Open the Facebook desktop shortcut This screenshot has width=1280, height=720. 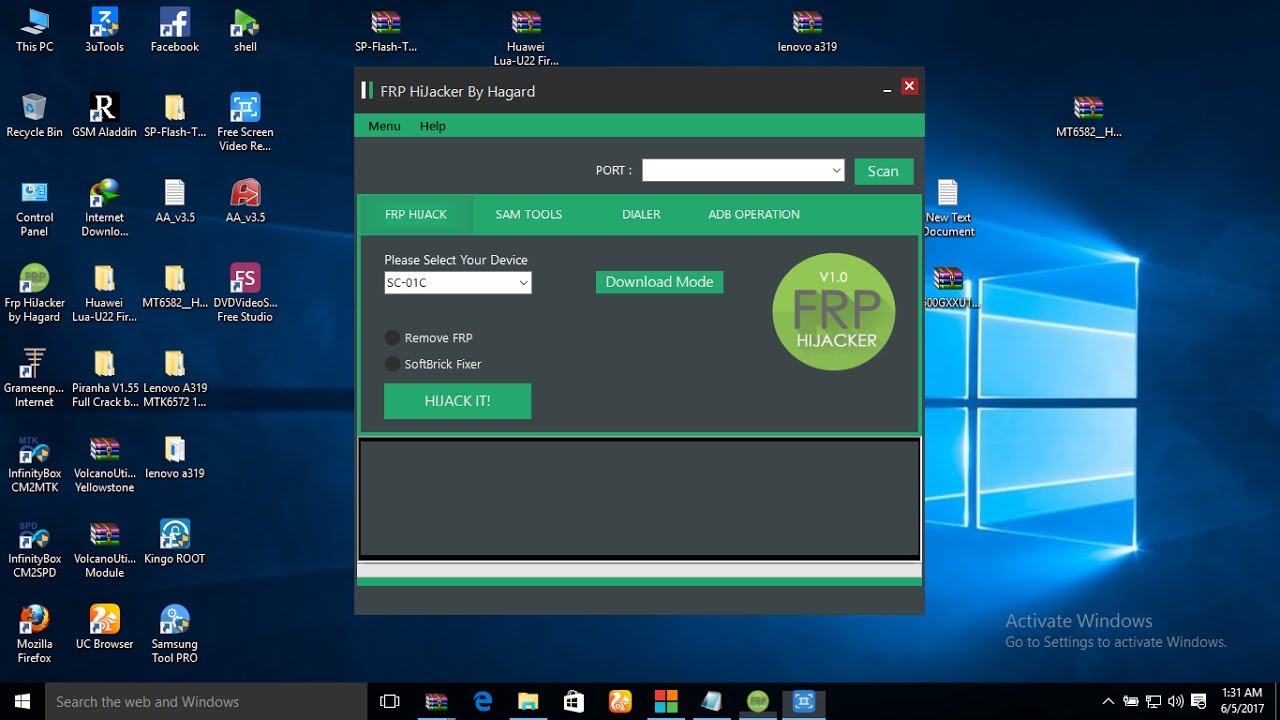pos(174,30)
